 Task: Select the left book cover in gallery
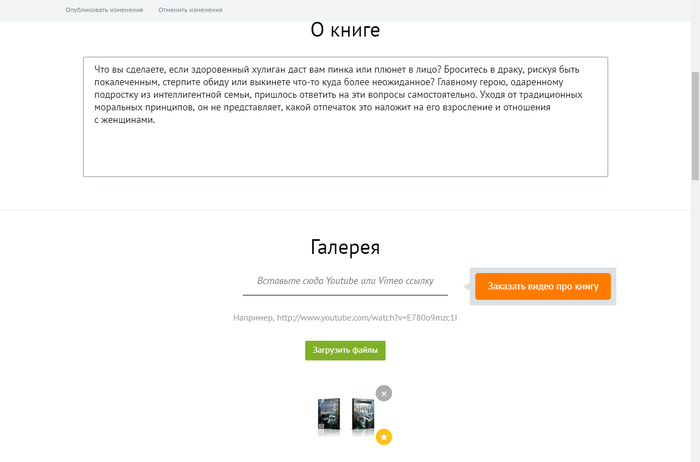click(x=328, y=415)
